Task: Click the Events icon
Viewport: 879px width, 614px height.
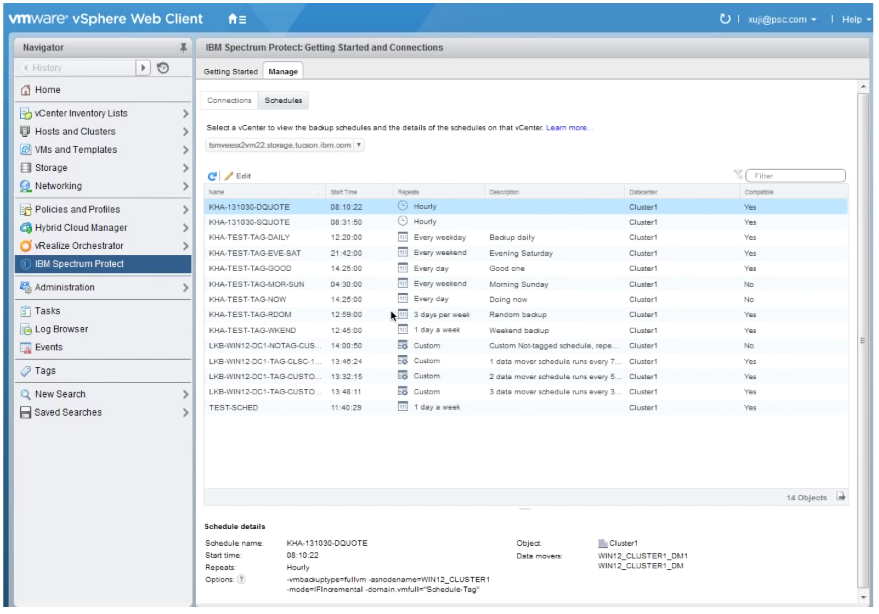Action: (x=25, y=347)
